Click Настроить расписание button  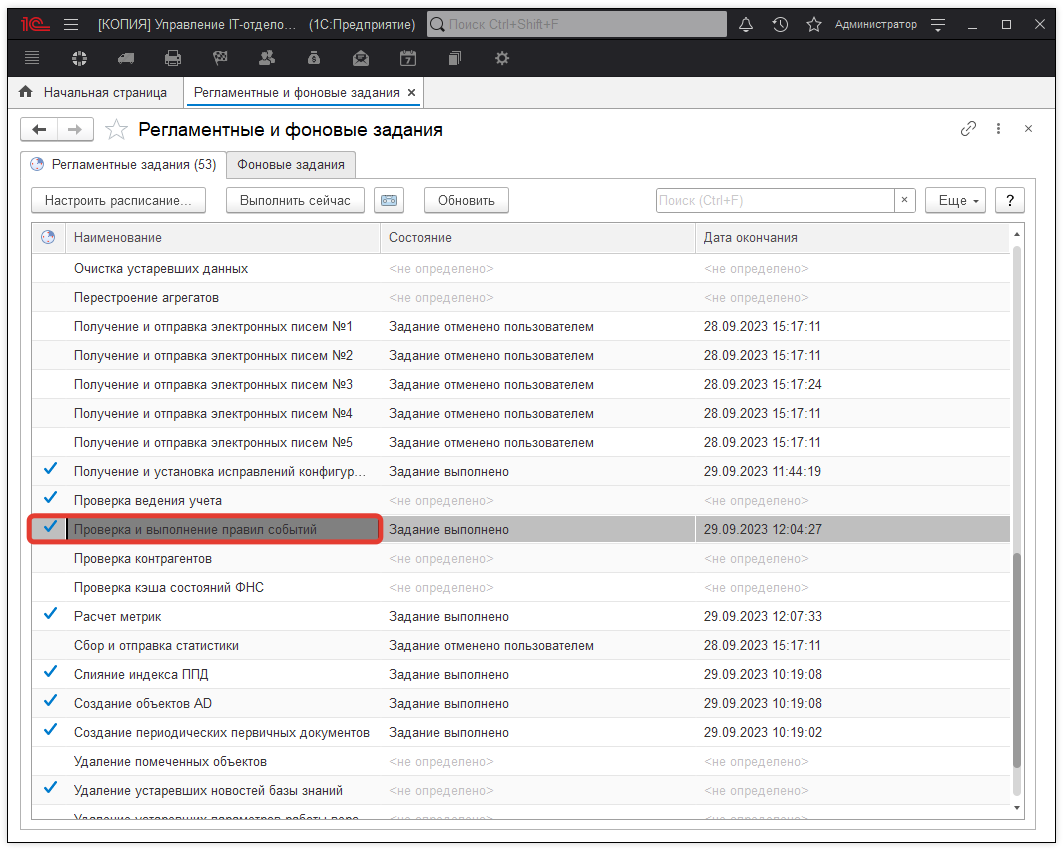[x=118, y=200]
